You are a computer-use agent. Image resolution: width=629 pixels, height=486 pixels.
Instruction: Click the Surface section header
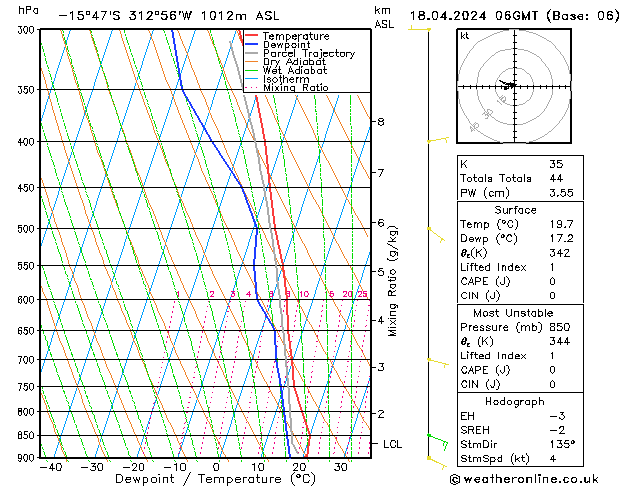515,210
